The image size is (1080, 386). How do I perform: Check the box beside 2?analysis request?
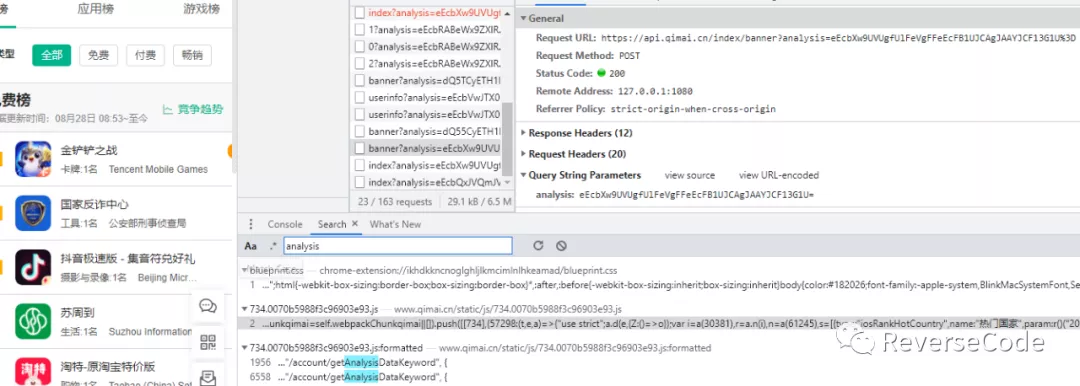tap(360, 63)
